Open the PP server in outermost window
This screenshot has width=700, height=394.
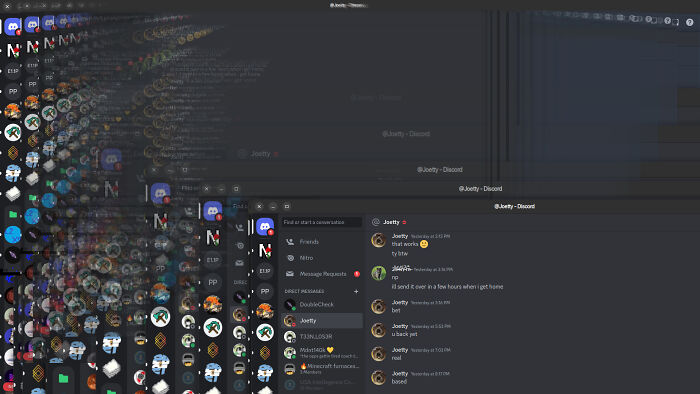tap(13, 91)
